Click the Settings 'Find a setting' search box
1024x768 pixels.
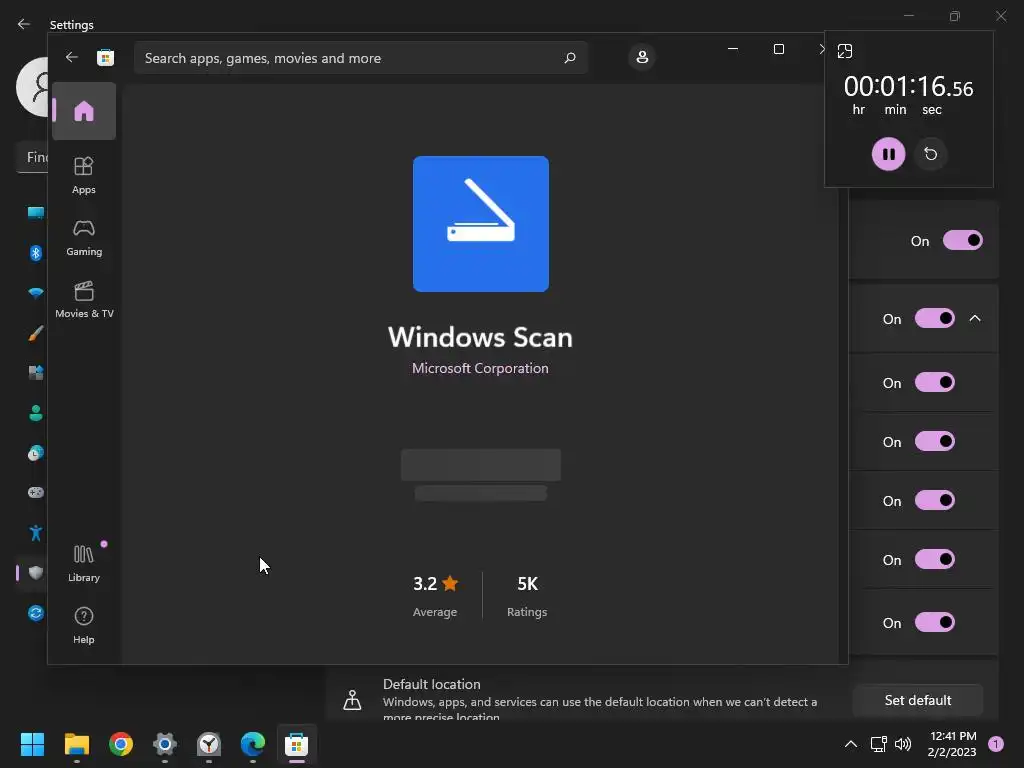[32, 157]
